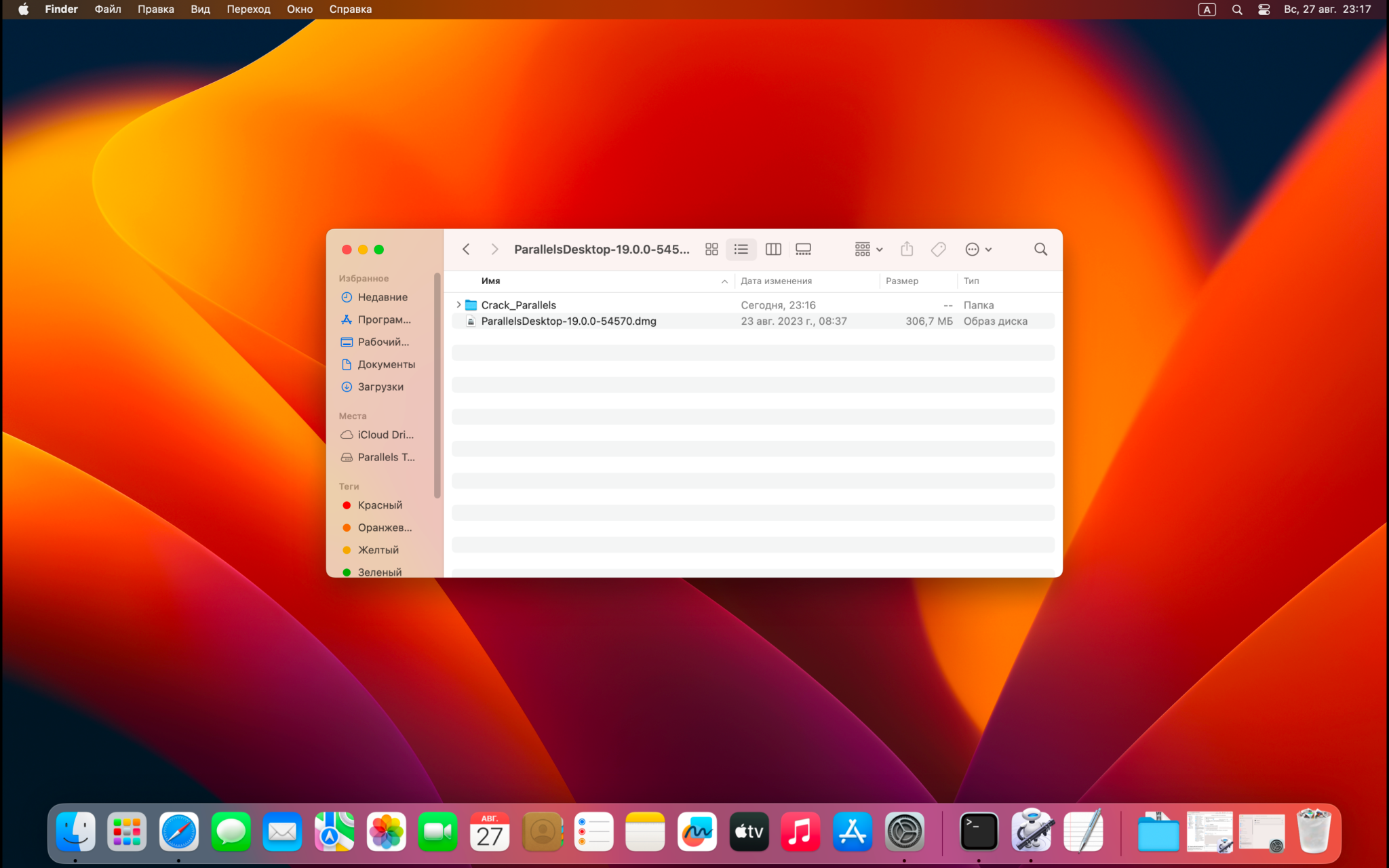Open System Settings from the Dock

point(905,831)
